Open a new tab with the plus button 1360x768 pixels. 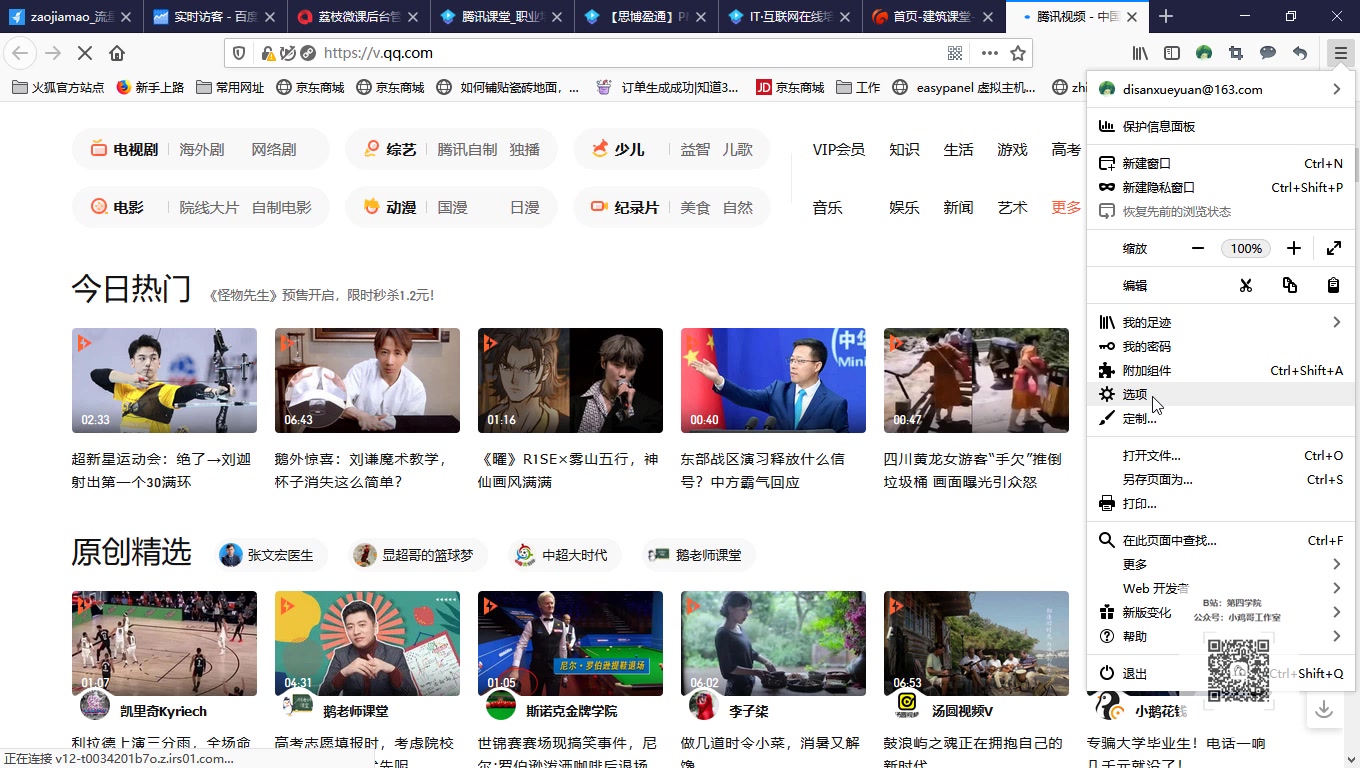click(1166, 16)
